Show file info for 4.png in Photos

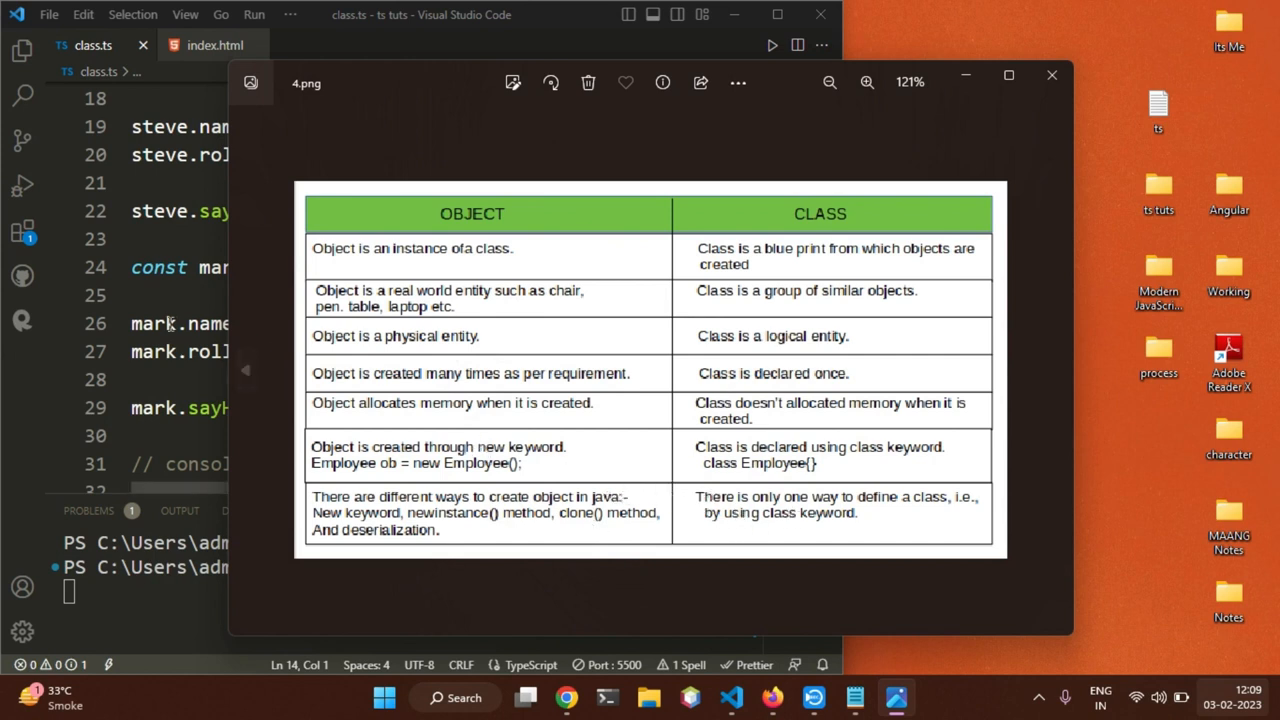[663, 83]
